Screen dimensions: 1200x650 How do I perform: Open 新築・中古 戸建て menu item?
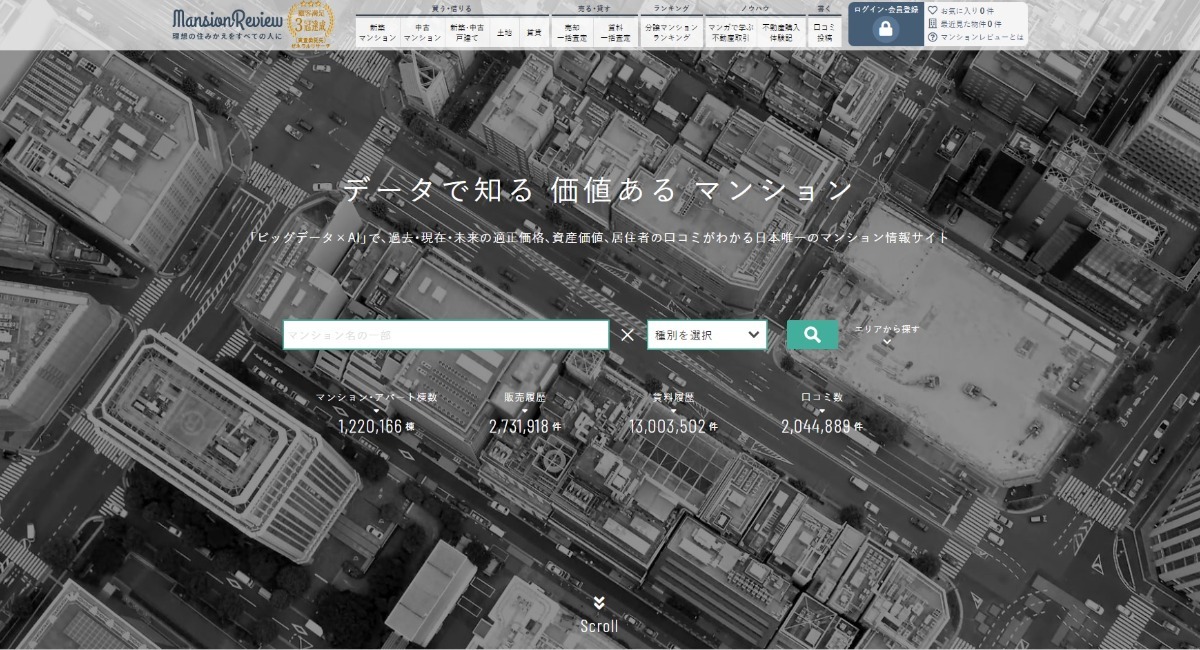coord(467,32)
